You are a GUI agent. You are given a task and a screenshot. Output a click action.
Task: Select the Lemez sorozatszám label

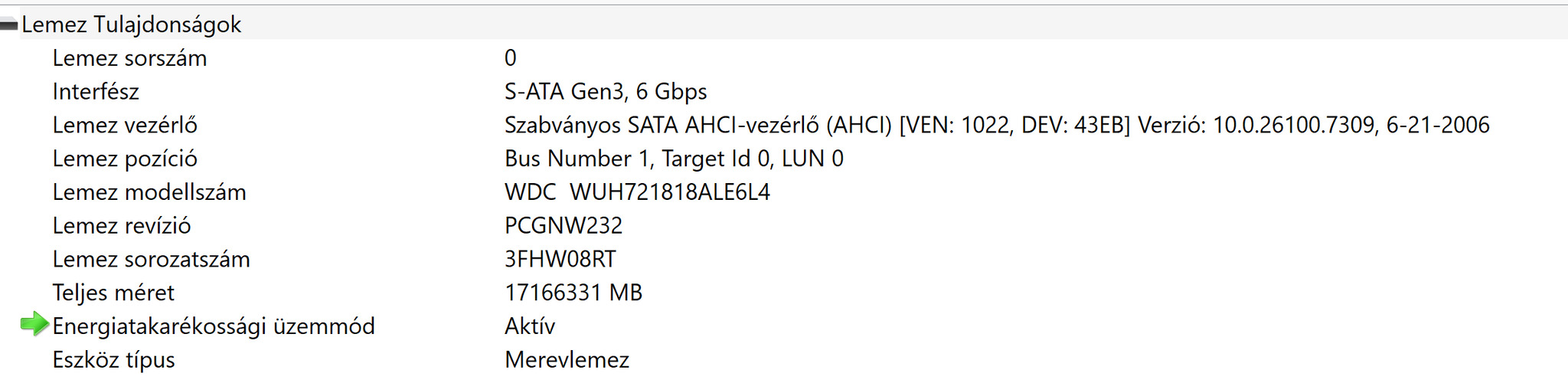[151, 260]
